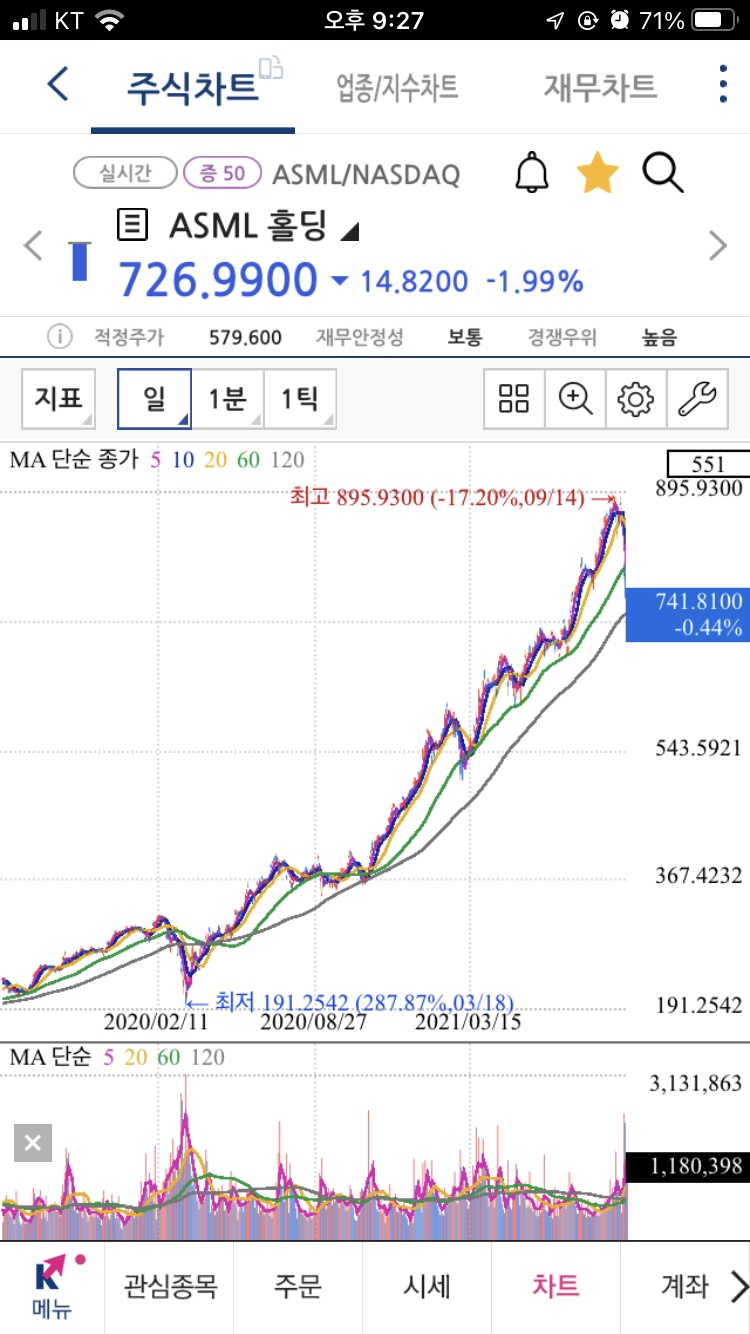Open the chart grid layout icon
The width and height of the screenshot is (750, 1334).
pos(514,399)
